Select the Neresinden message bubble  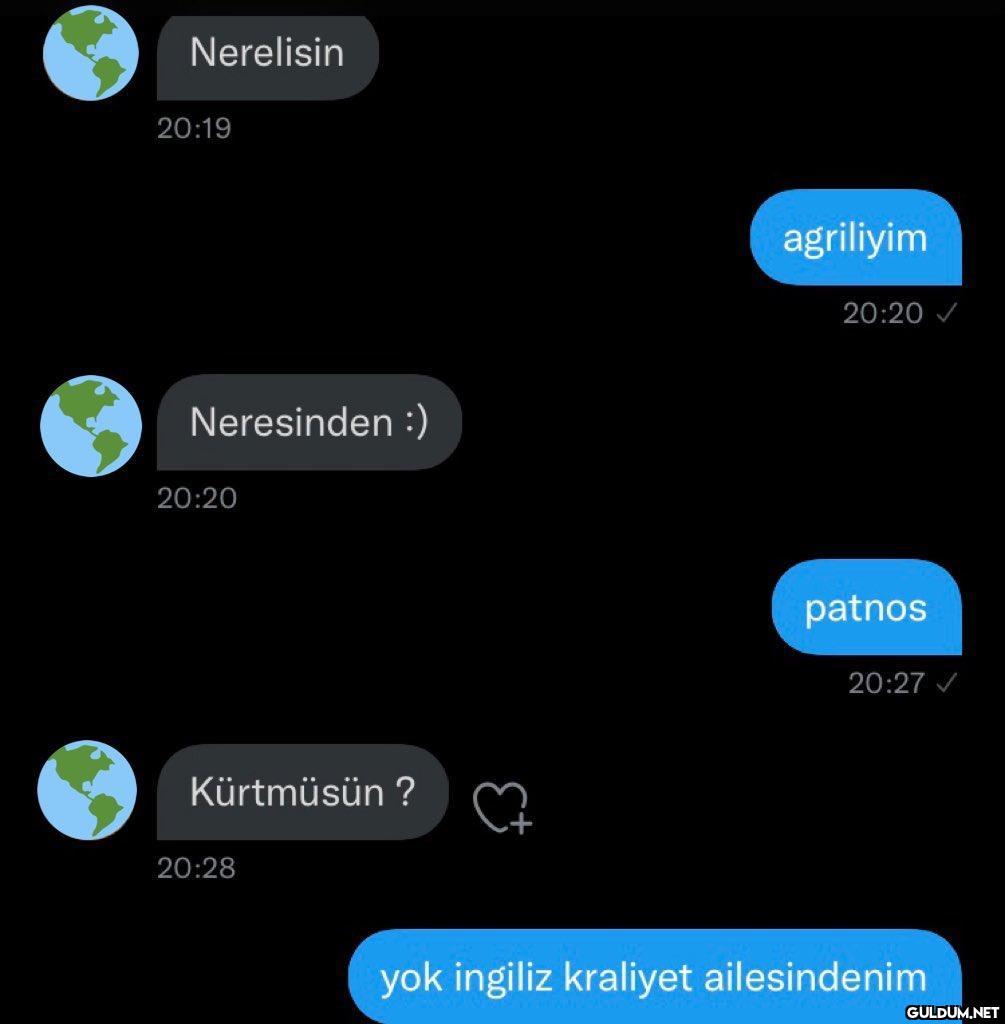tap(309, 422)
